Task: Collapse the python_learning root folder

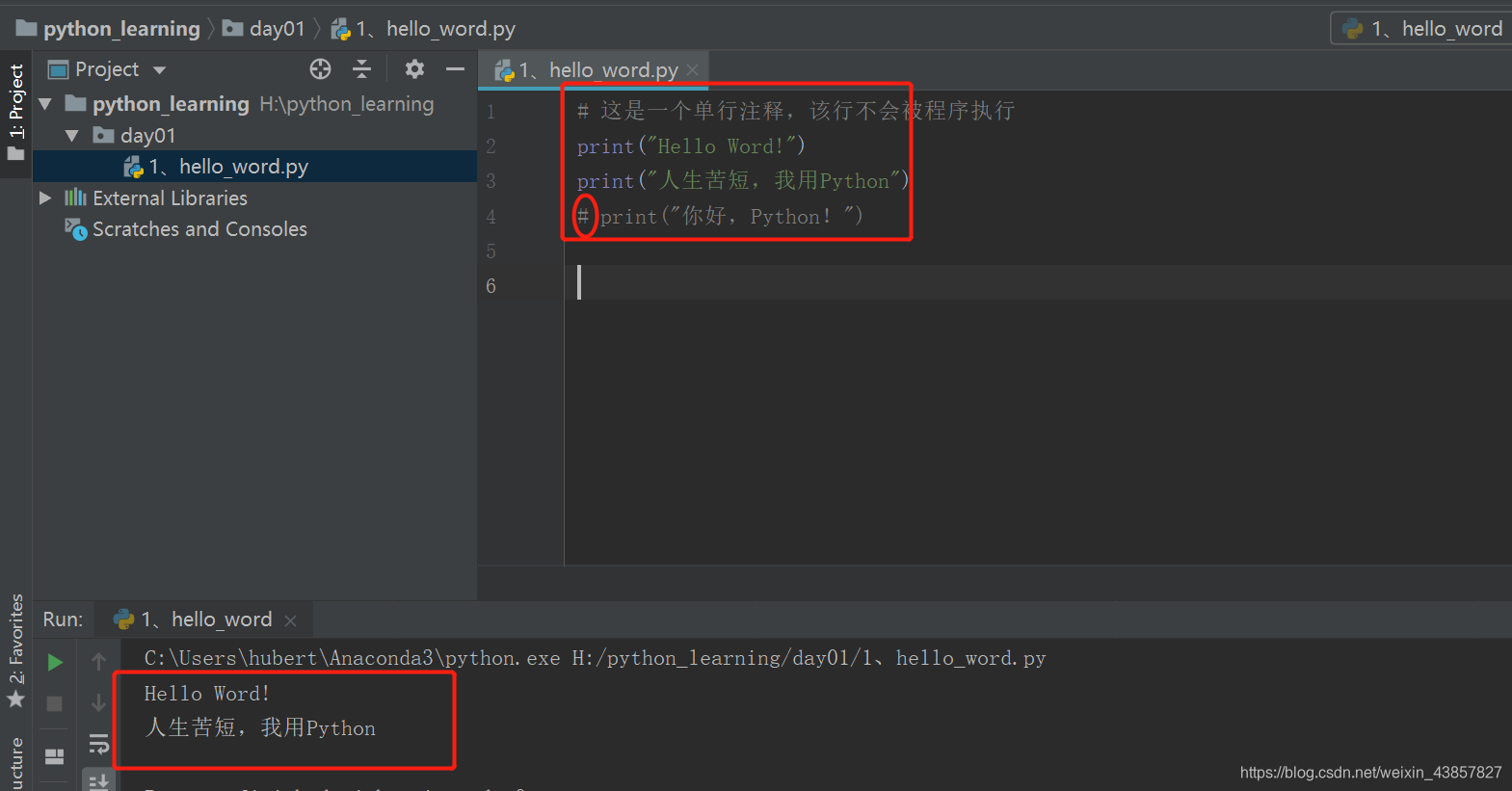Action: tap(45, 103)
